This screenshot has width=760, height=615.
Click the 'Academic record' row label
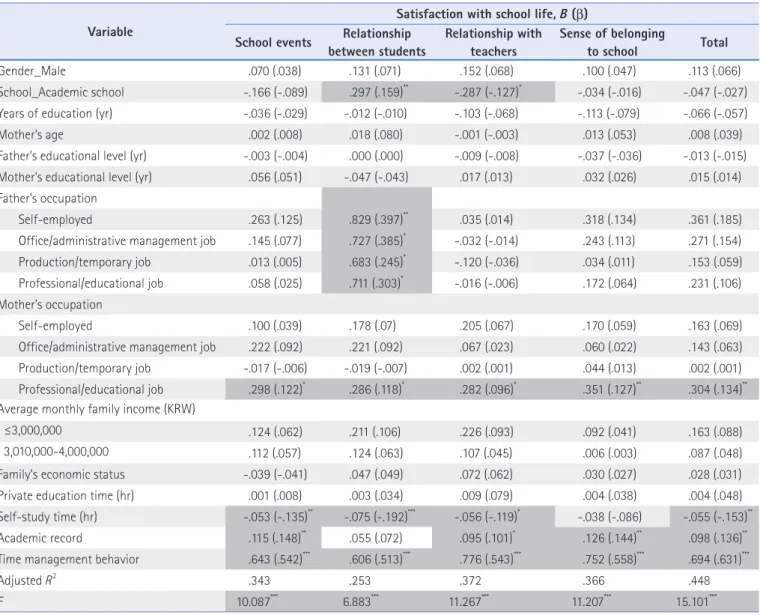(x=41, y=538)
